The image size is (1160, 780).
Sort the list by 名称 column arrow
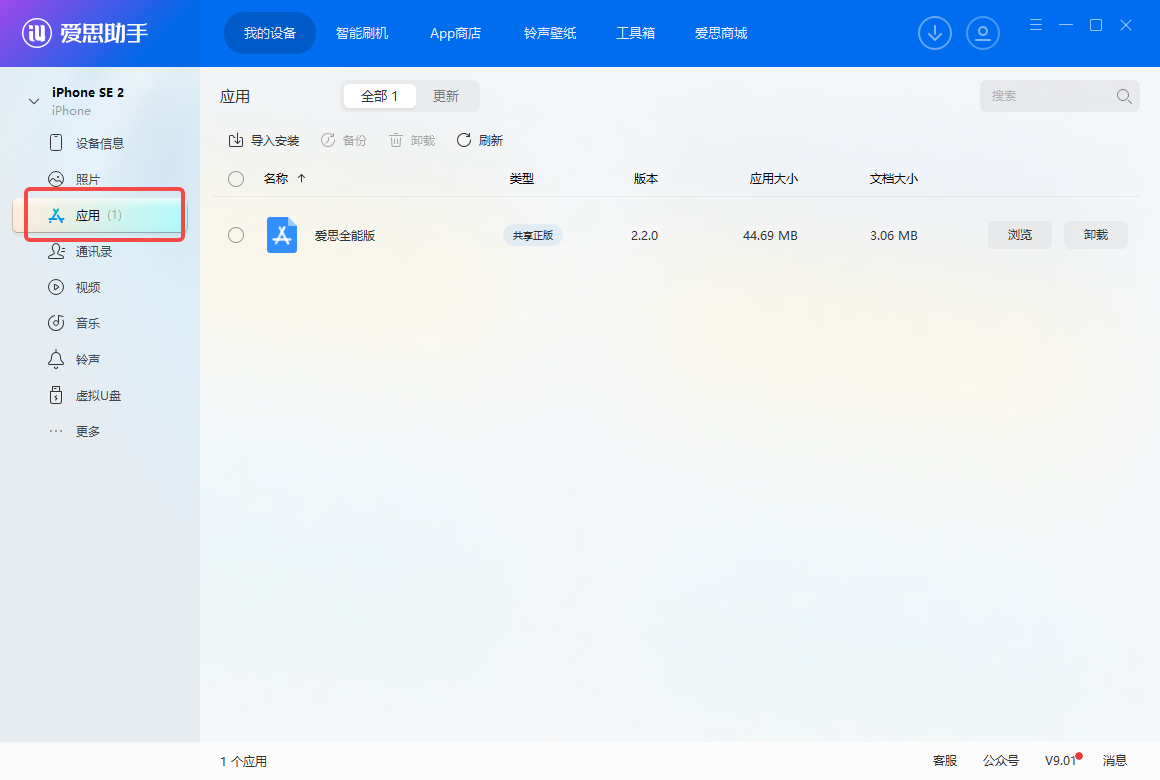[302, 179]
